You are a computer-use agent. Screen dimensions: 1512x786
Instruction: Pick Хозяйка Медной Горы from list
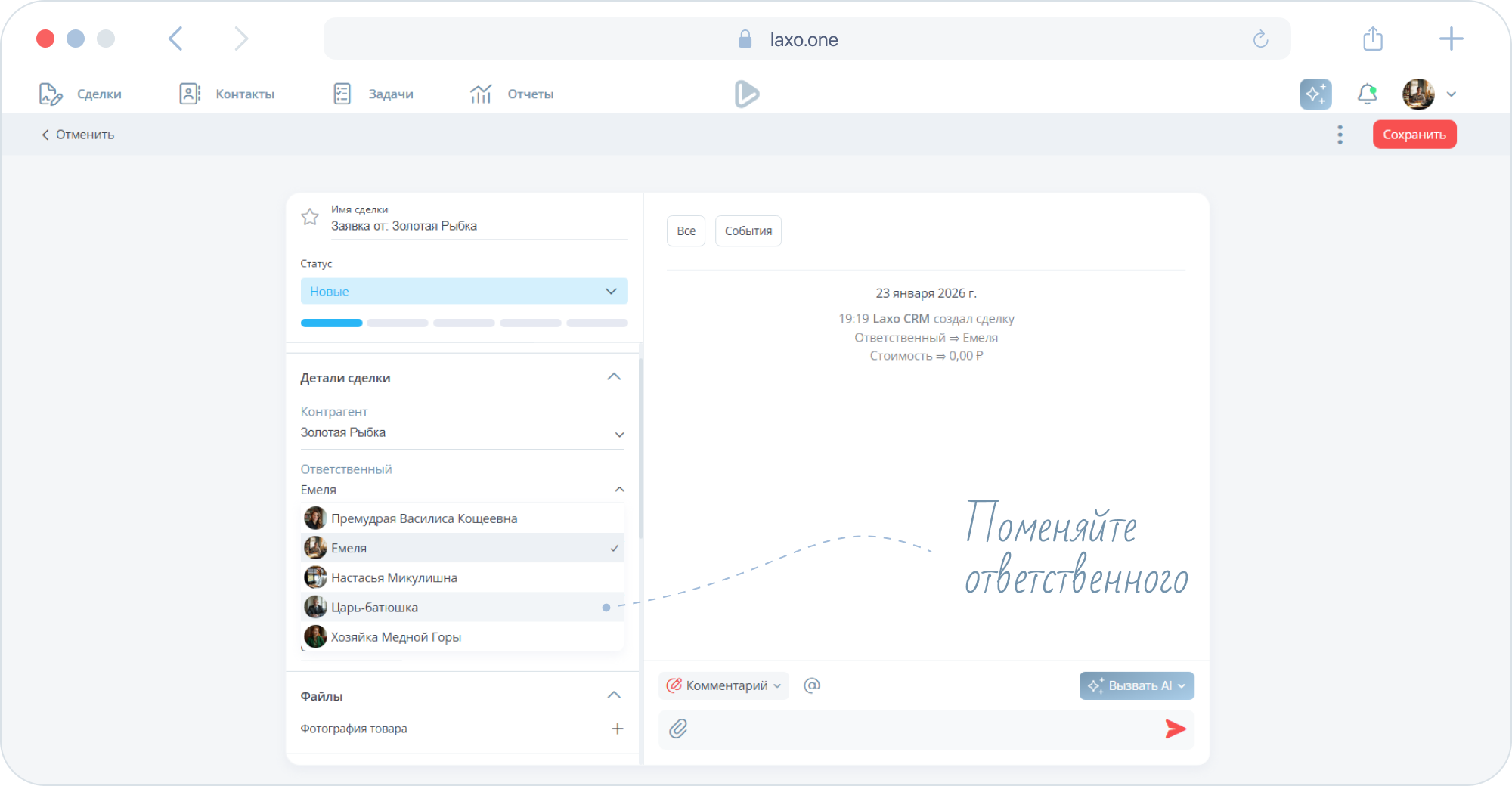click(395, 637)
